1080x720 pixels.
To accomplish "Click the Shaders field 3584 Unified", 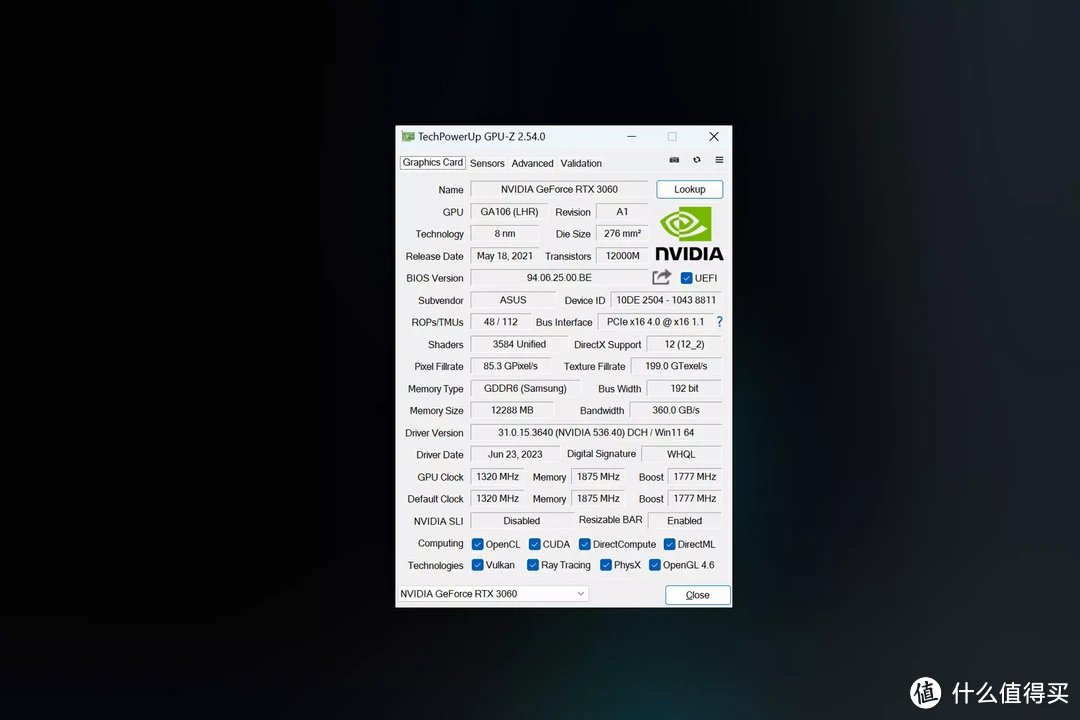I will coord(519,344).
